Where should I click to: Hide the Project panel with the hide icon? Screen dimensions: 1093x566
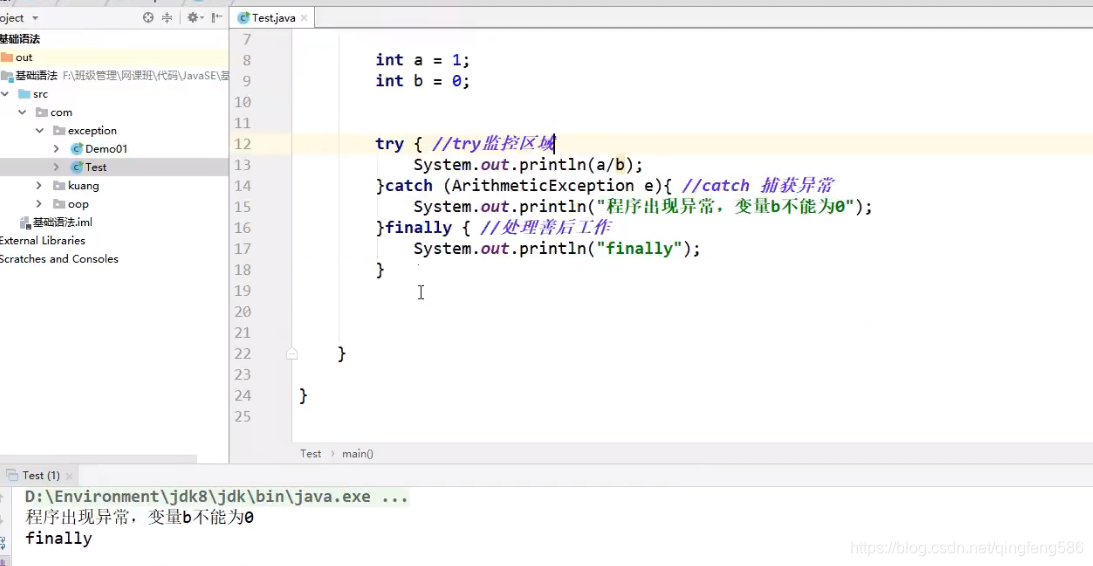(217, 18)
